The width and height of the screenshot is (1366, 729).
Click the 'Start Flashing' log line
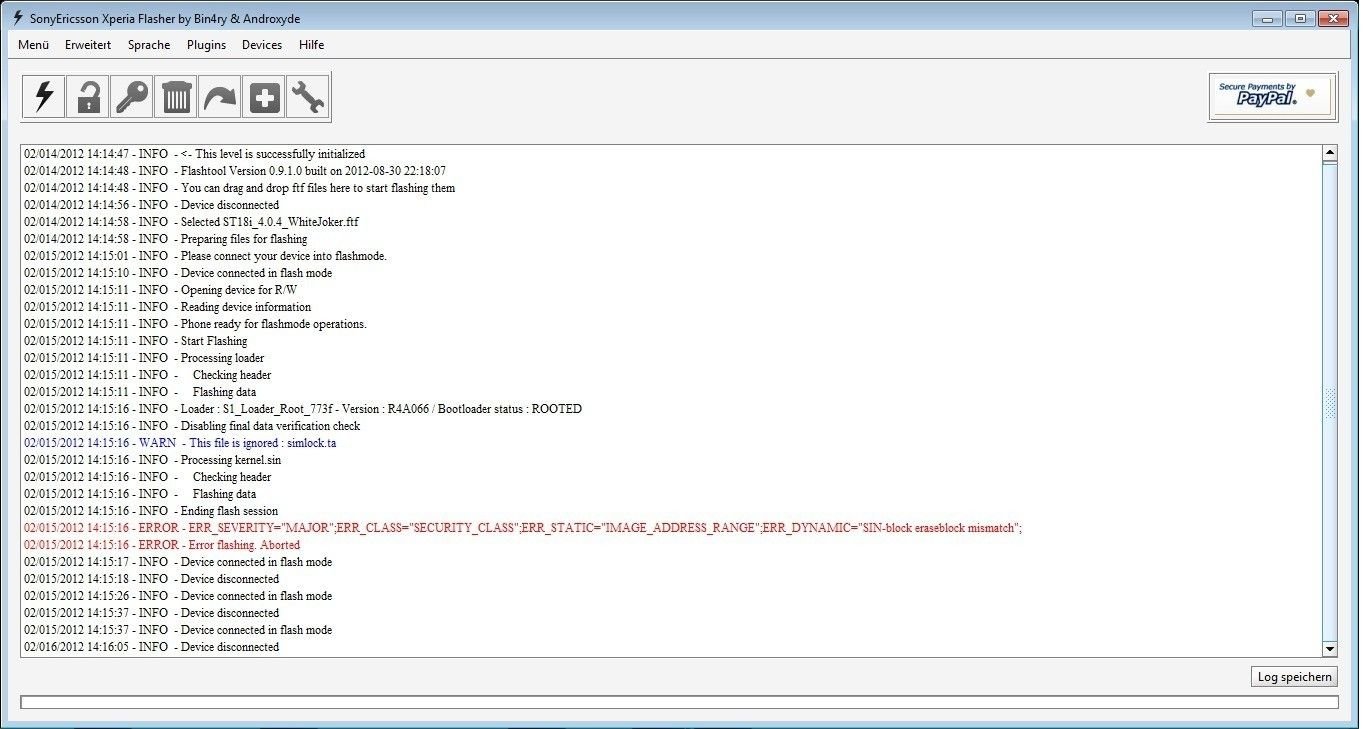click(x=136, y=341)
